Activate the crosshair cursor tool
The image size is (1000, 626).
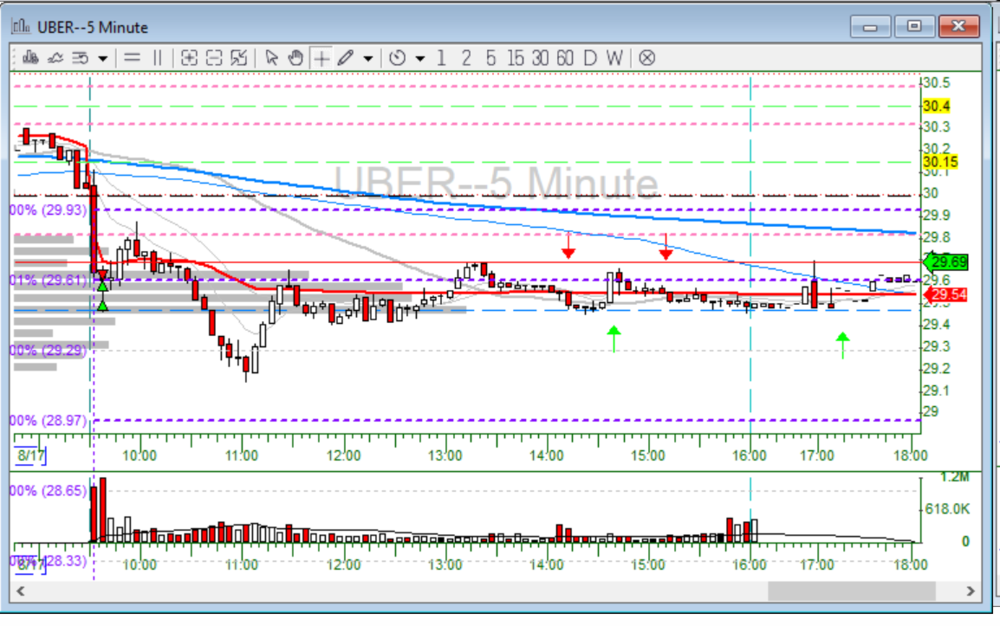[x=321, y=57]
